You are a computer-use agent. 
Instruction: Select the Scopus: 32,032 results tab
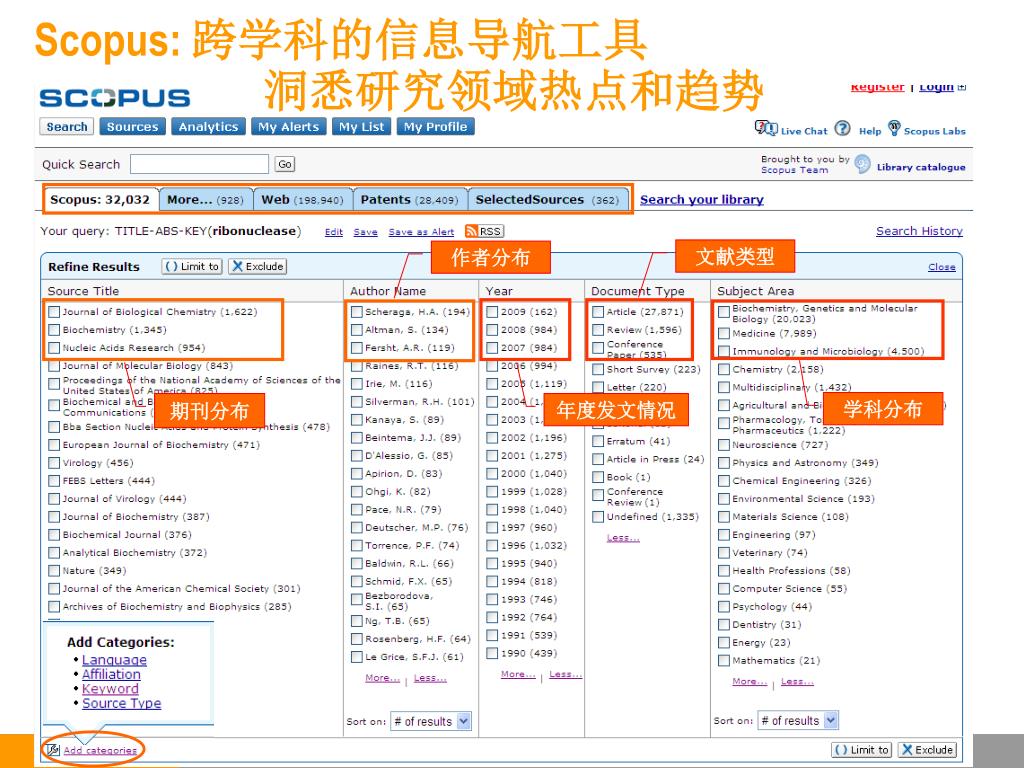101,199
